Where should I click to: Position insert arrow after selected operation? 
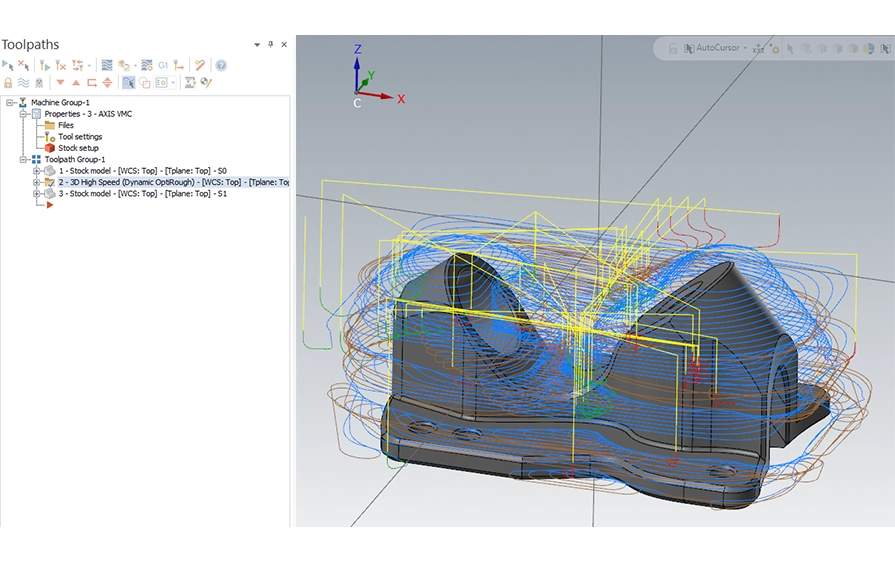[x=91, y=83]
